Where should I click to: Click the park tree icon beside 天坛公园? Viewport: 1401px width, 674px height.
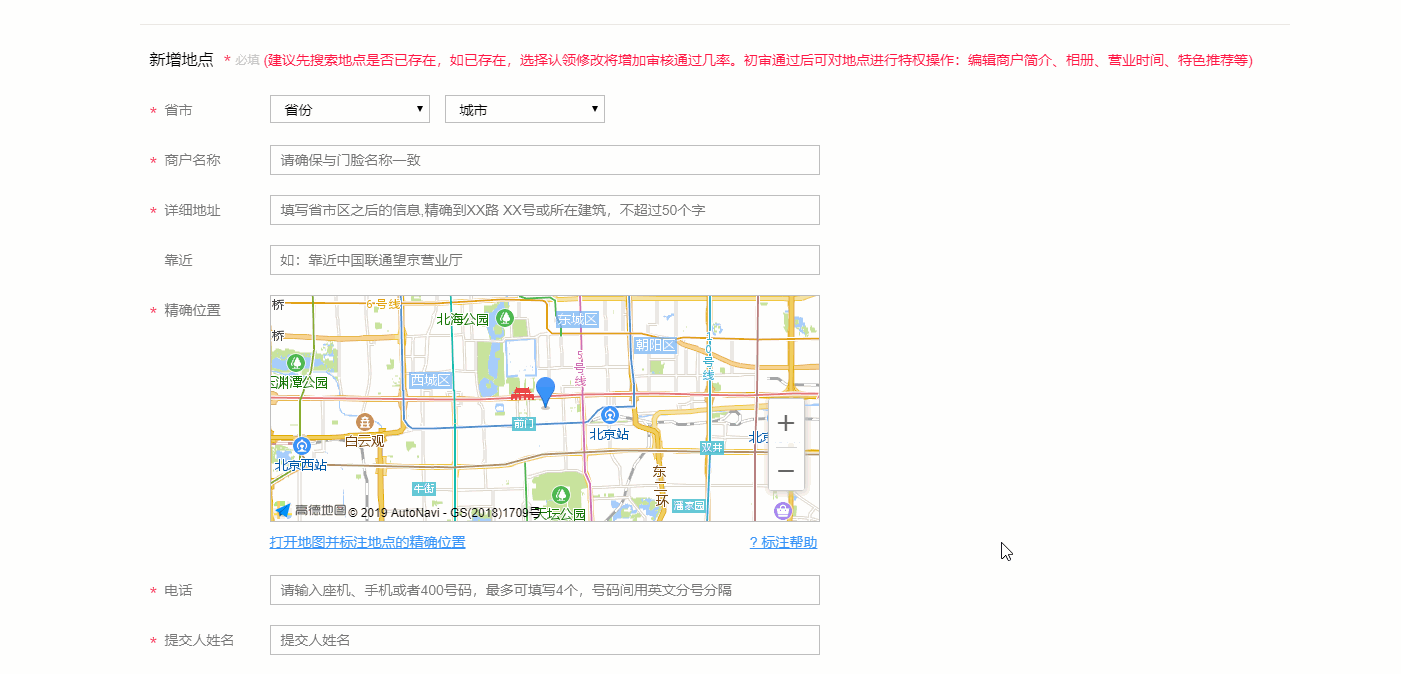click(560, 494)
